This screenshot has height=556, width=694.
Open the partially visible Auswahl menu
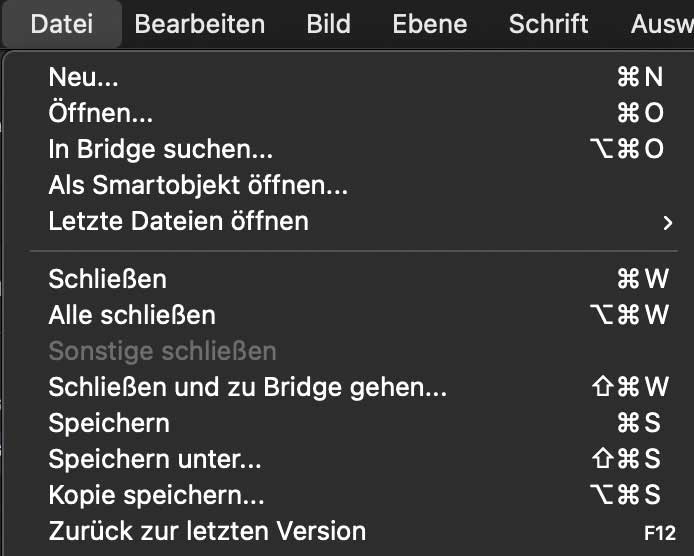[662, 24]
